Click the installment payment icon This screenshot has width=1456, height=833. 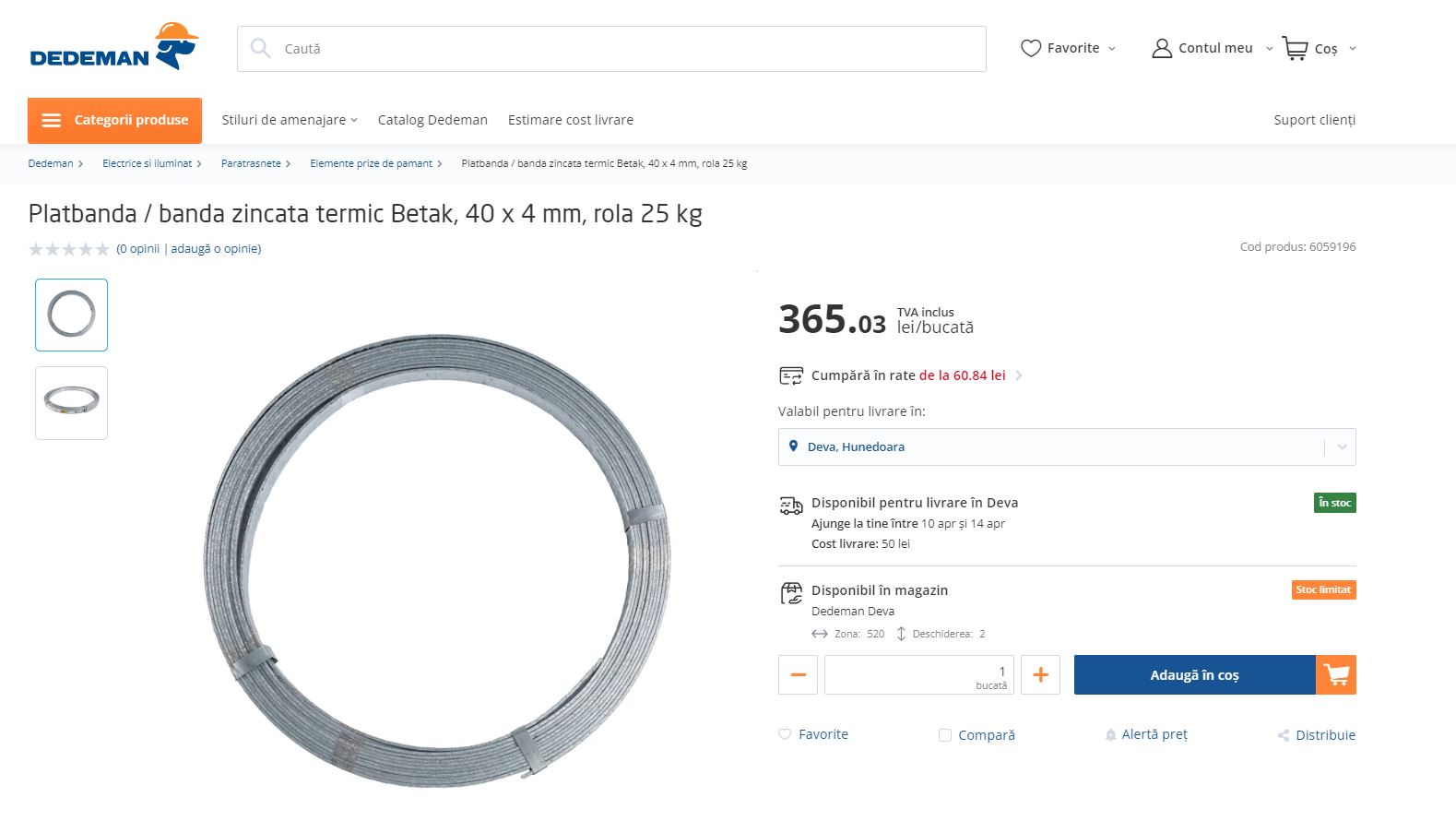tap(791, 375)
